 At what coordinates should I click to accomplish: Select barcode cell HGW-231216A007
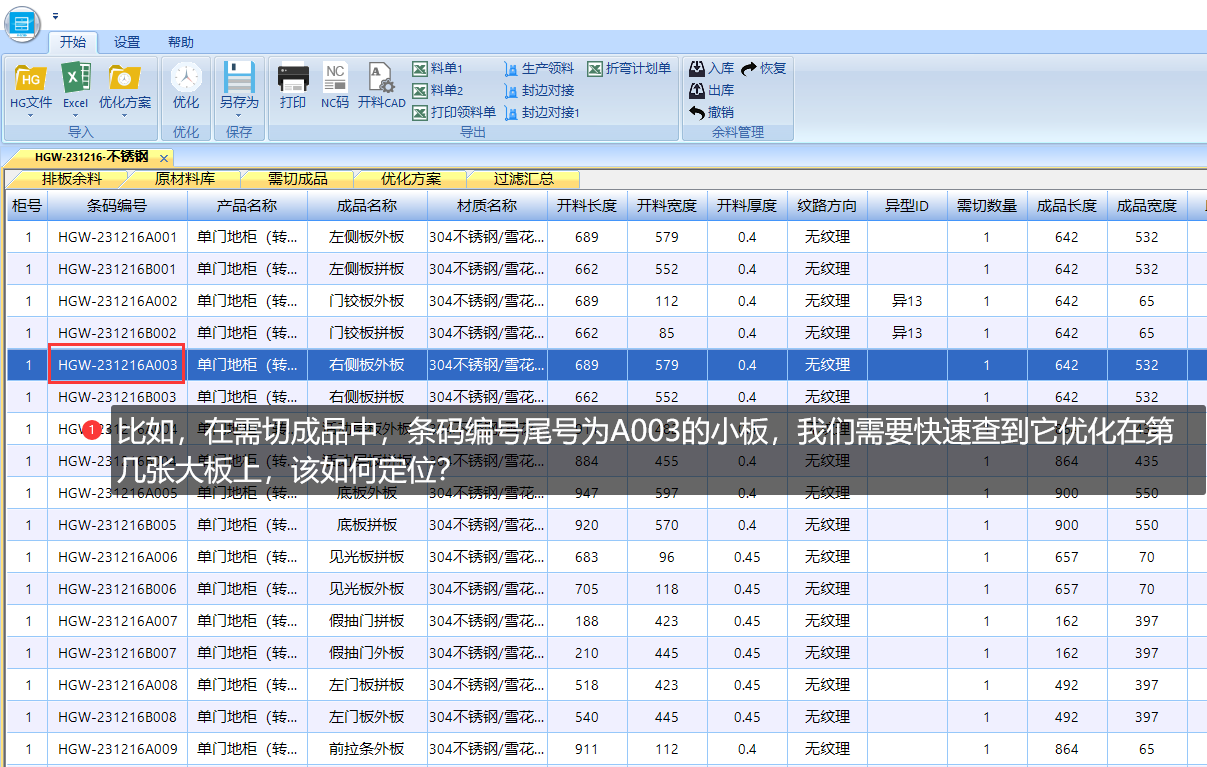pyautogui.click(x=117, y=621)
